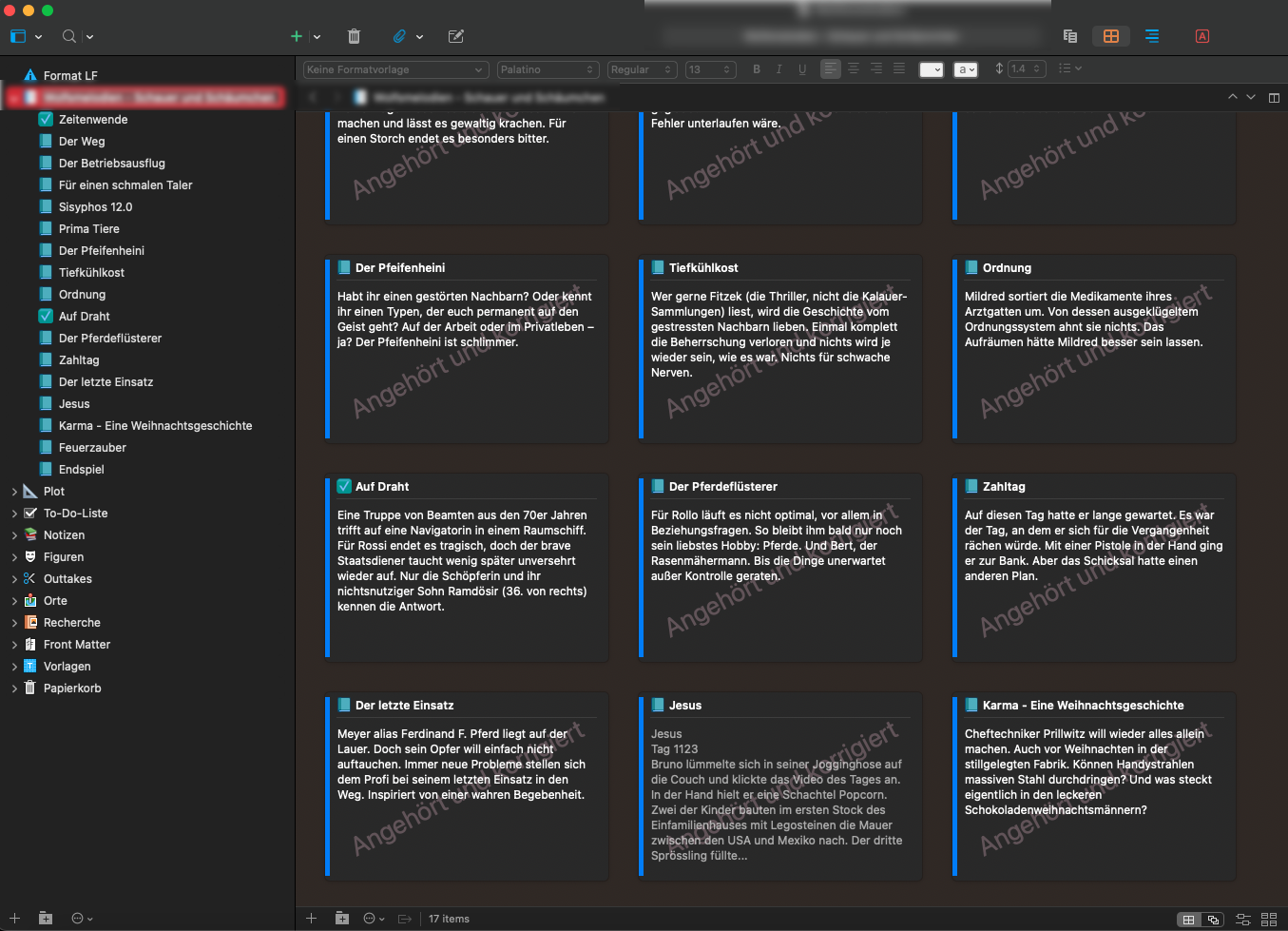
Task: Click add folder icon in editor footer
Action: click(342, 919)
